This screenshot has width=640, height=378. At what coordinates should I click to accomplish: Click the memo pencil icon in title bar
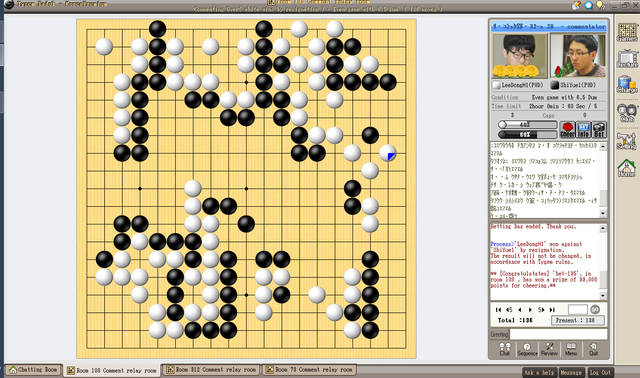point(576,5)
